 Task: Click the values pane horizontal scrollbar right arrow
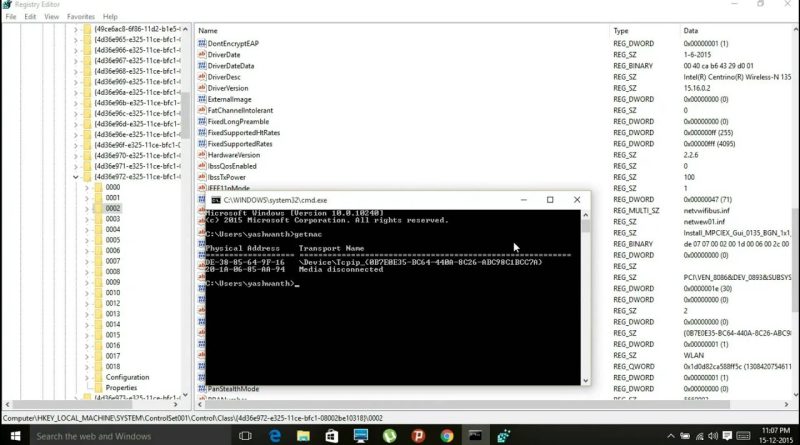(786, 404)
